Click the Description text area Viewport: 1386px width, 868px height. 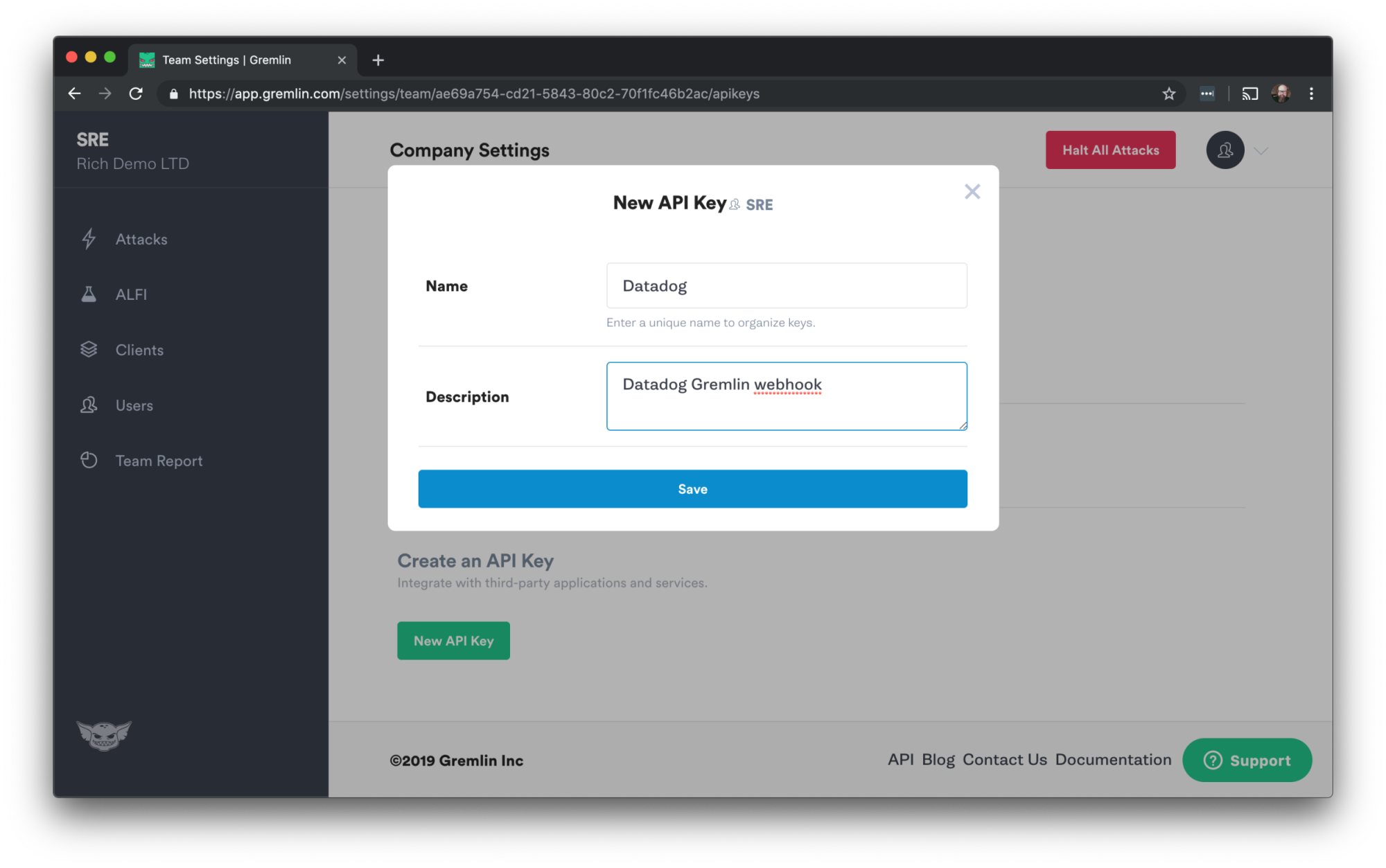(x=787, y=396)
